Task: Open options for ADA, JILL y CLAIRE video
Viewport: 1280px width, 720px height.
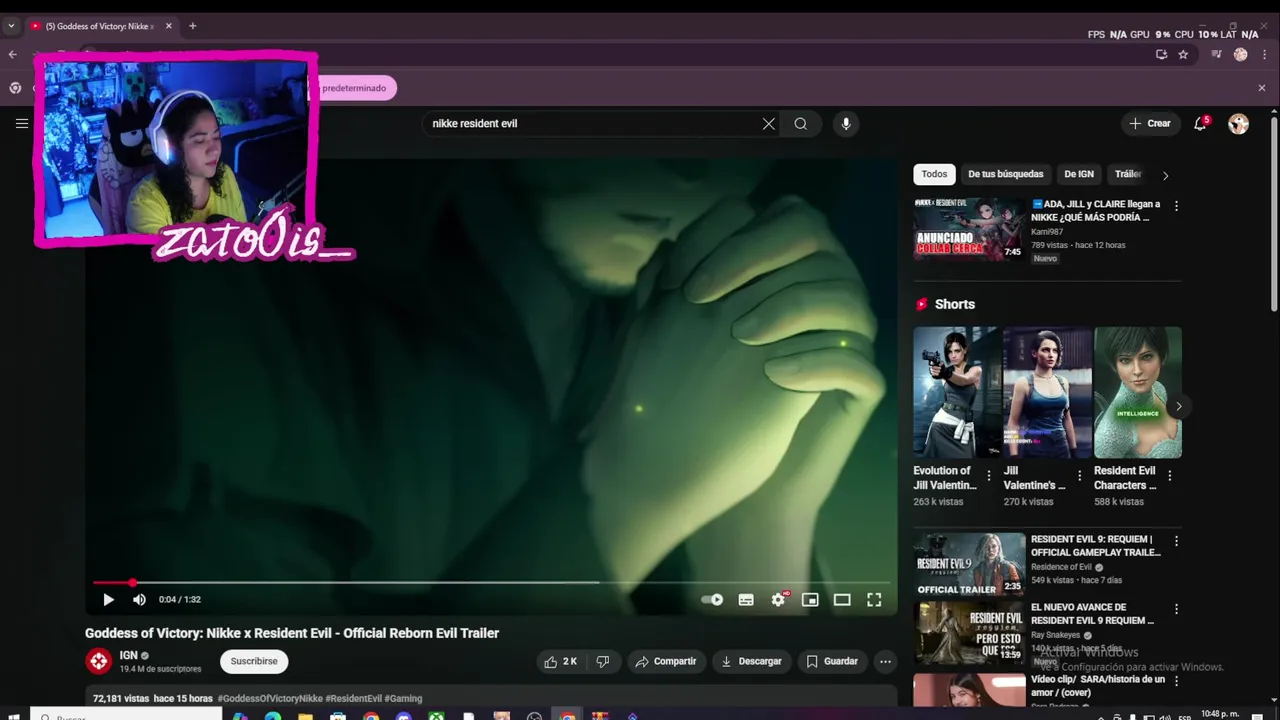Action: point(1176,206)
